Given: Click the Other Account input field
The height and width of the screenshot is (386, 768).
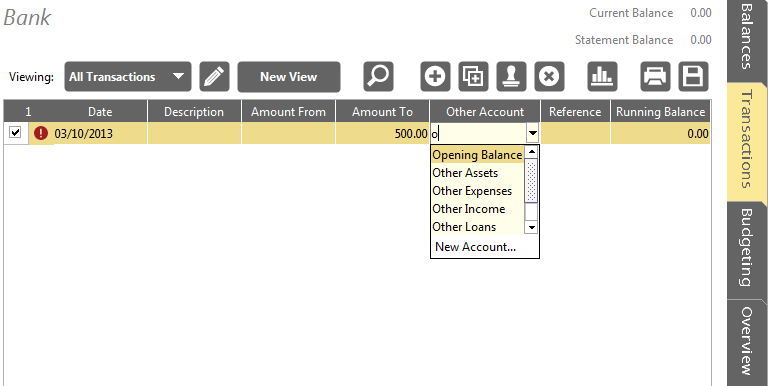Looking at the screenshot, I should [x=478, y=133].
